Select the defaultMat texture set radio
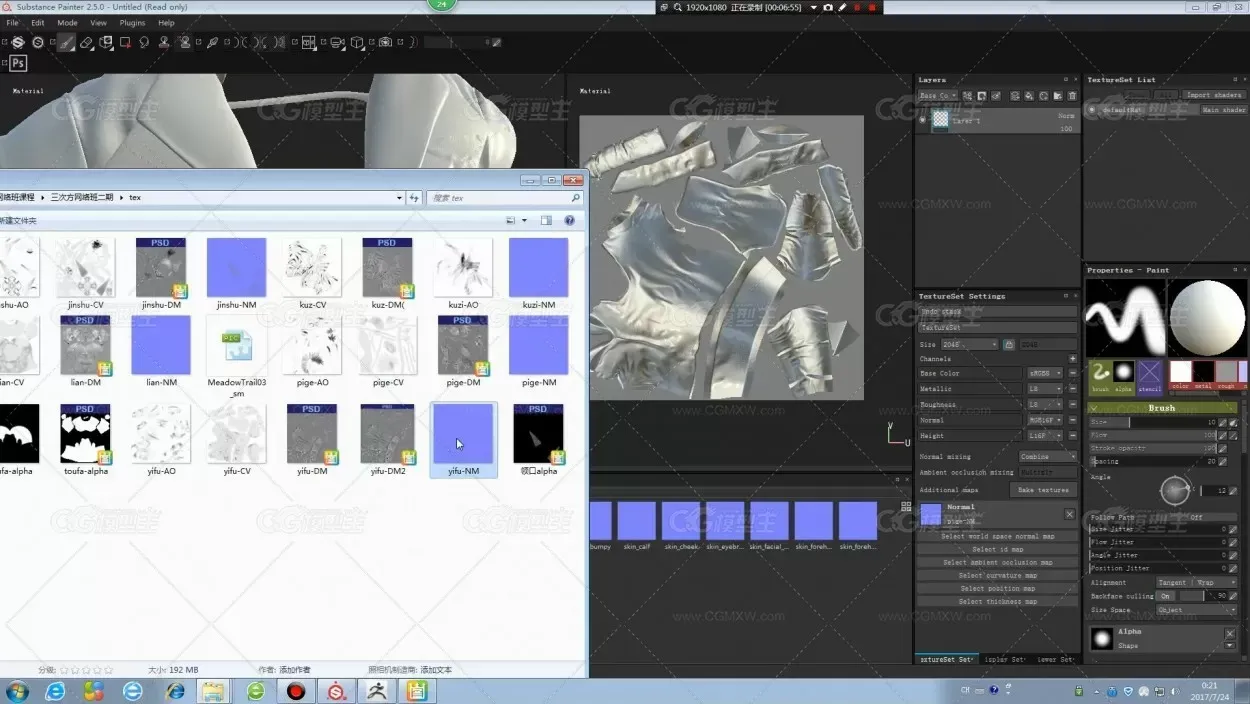1250x704 pixels. (x=1091, y=110)
